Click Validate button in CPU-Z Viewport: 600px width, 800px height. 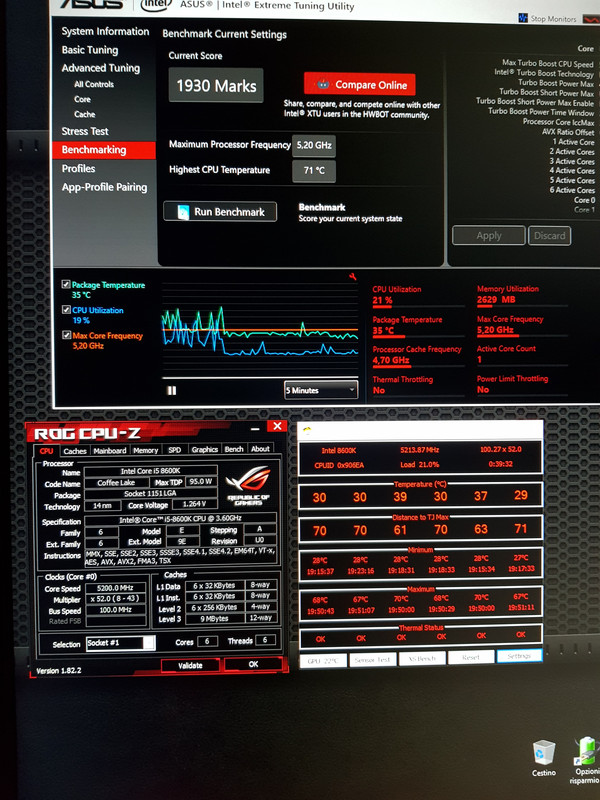click(190, 665)
